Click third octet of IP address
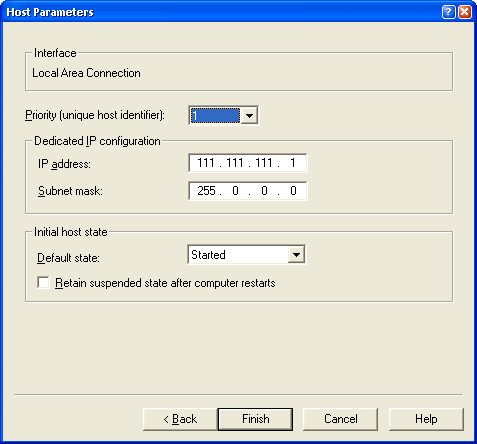 [x=264, y=163]
